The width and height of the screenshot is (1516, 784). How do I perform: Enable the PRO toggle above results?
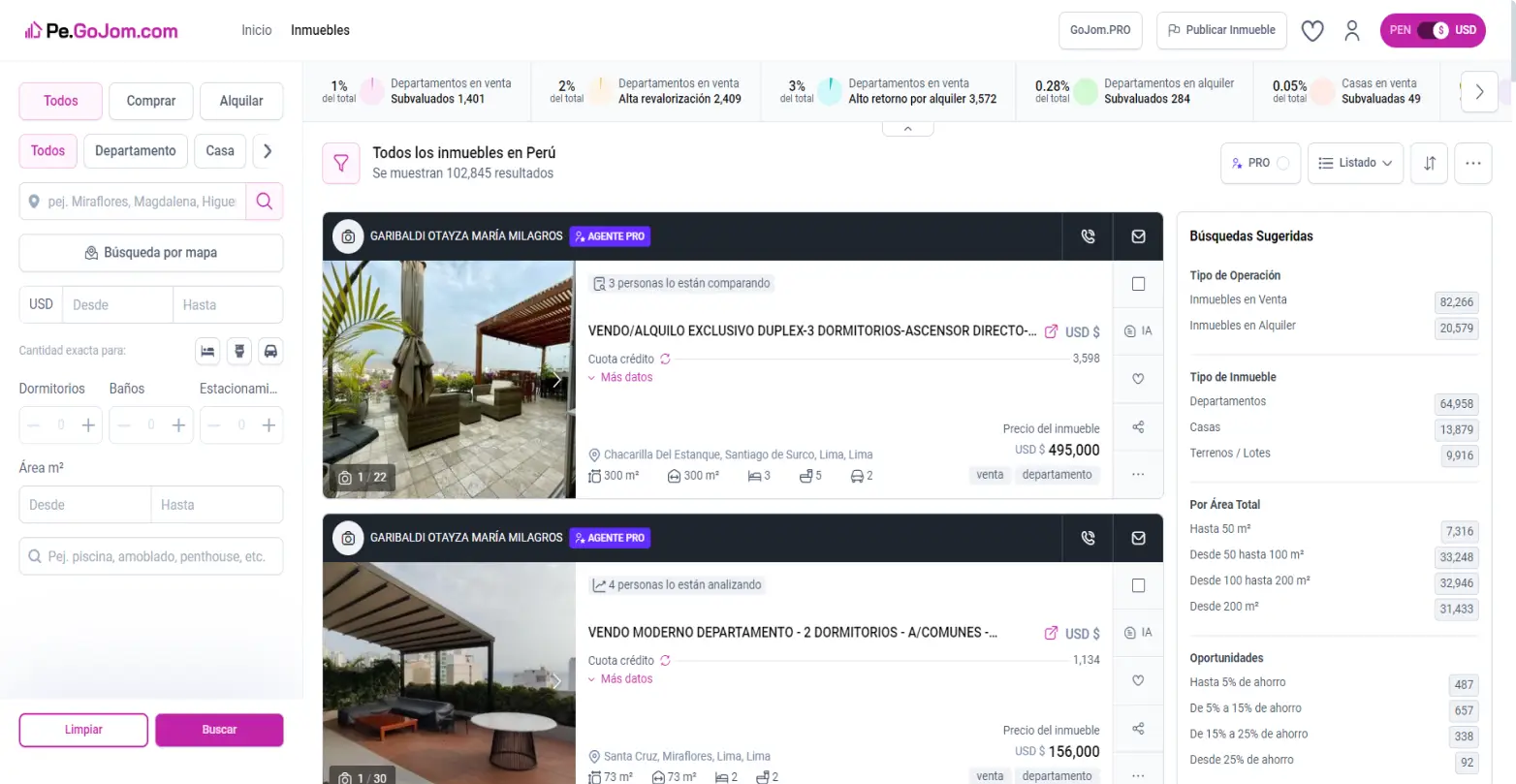(1282, 163)
